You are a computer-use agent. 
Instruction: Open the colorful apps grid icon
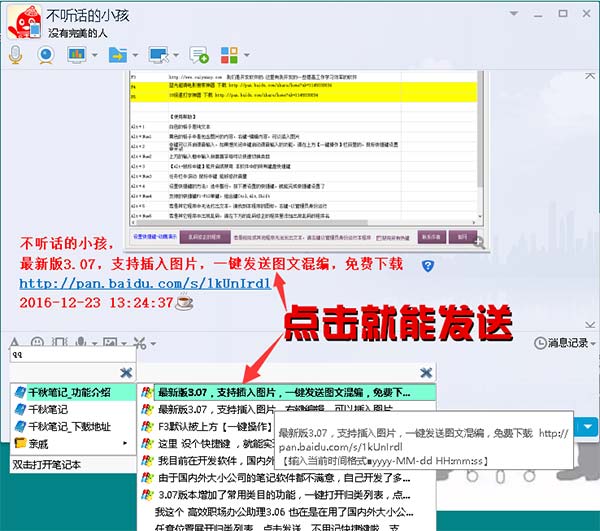tap(229, 55)
